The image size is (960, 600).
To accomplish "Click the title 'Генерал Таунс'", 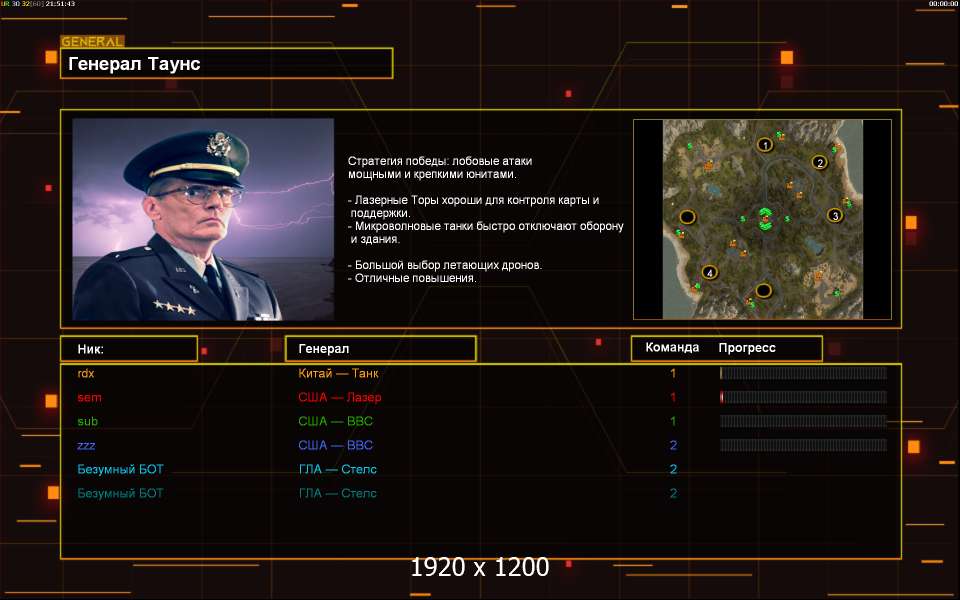I will (x=134, y=64).
